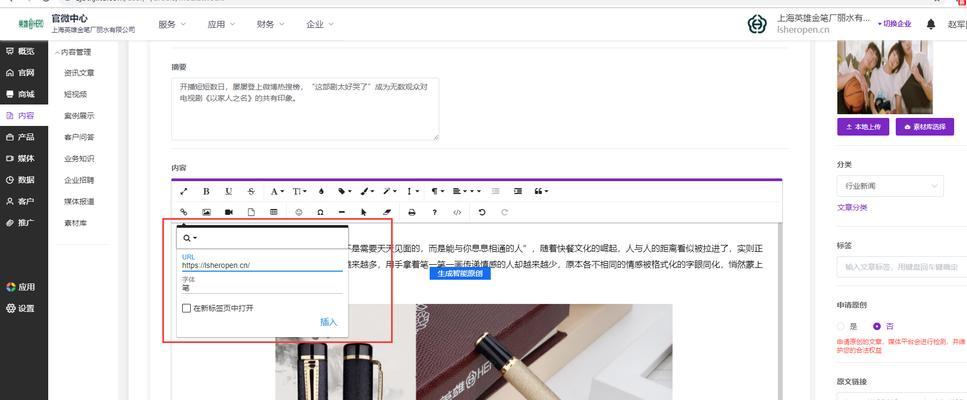Open 文章分类 link
Image resolution: width=967 pixels, height=400 pixels.
(852, 208)
